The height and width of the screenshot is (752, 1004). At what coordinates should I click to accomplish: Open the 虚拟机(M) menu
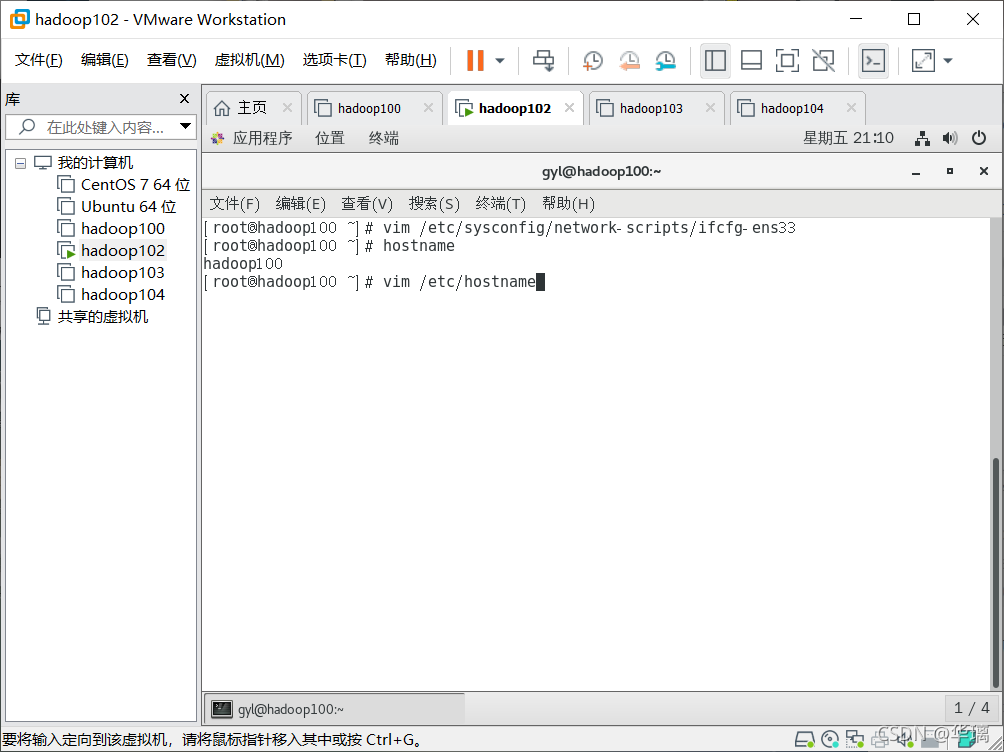pos(249,60)
